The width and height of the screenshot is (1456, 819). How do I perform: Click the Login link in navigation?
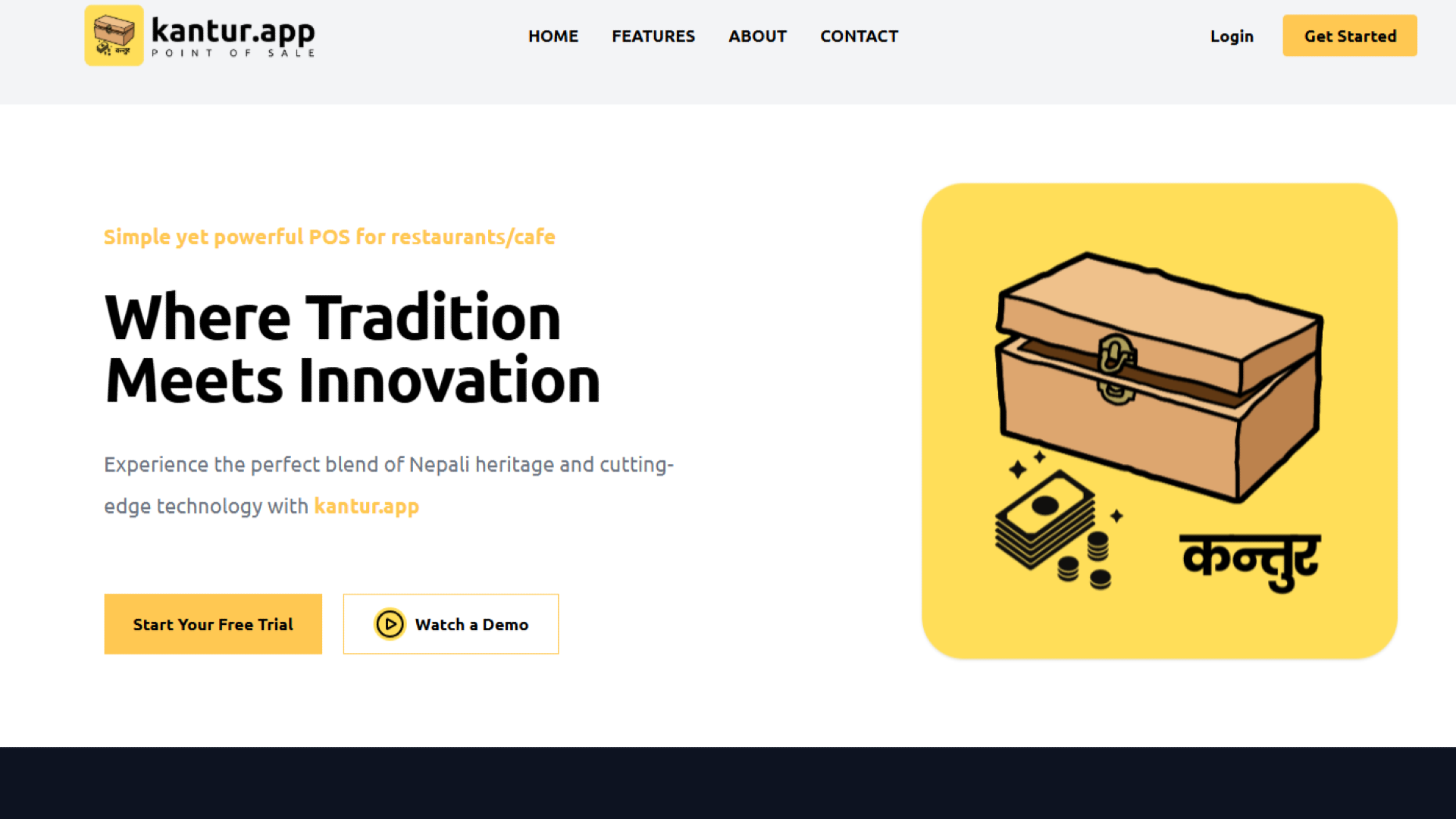pyautogui.click(x=1231, y=35)
